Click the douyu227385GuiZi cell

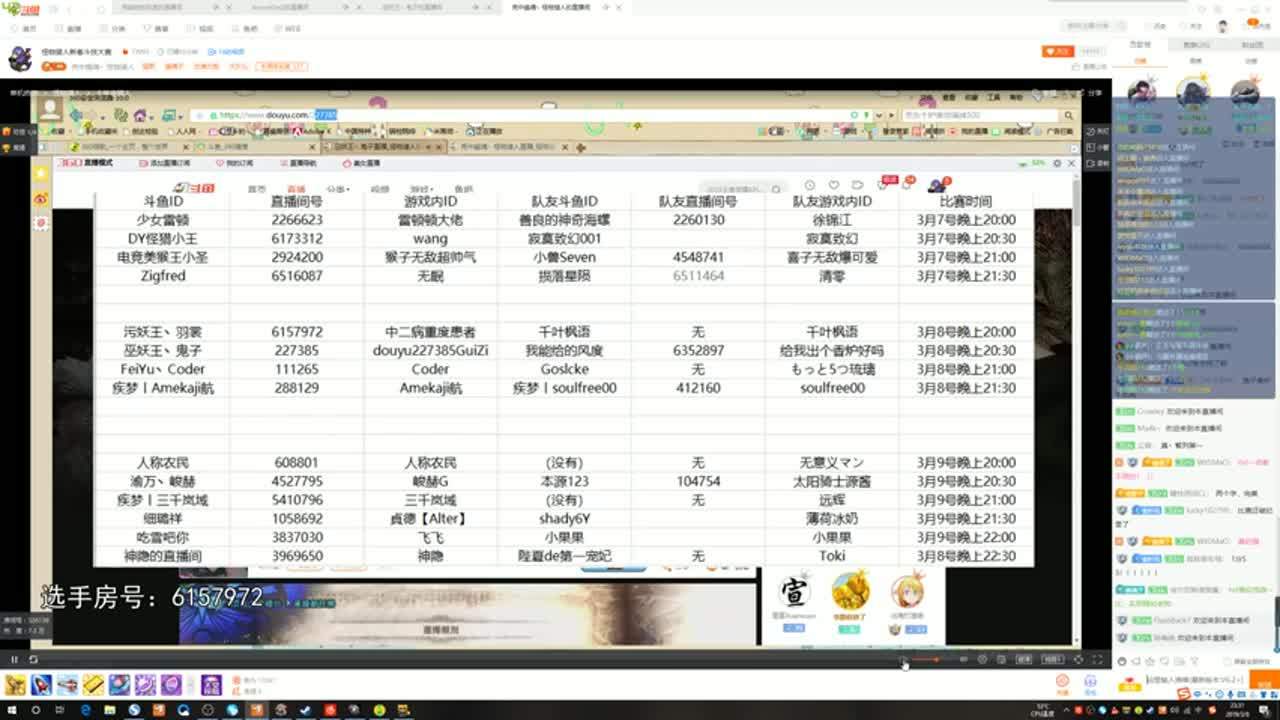coord(430,351)
